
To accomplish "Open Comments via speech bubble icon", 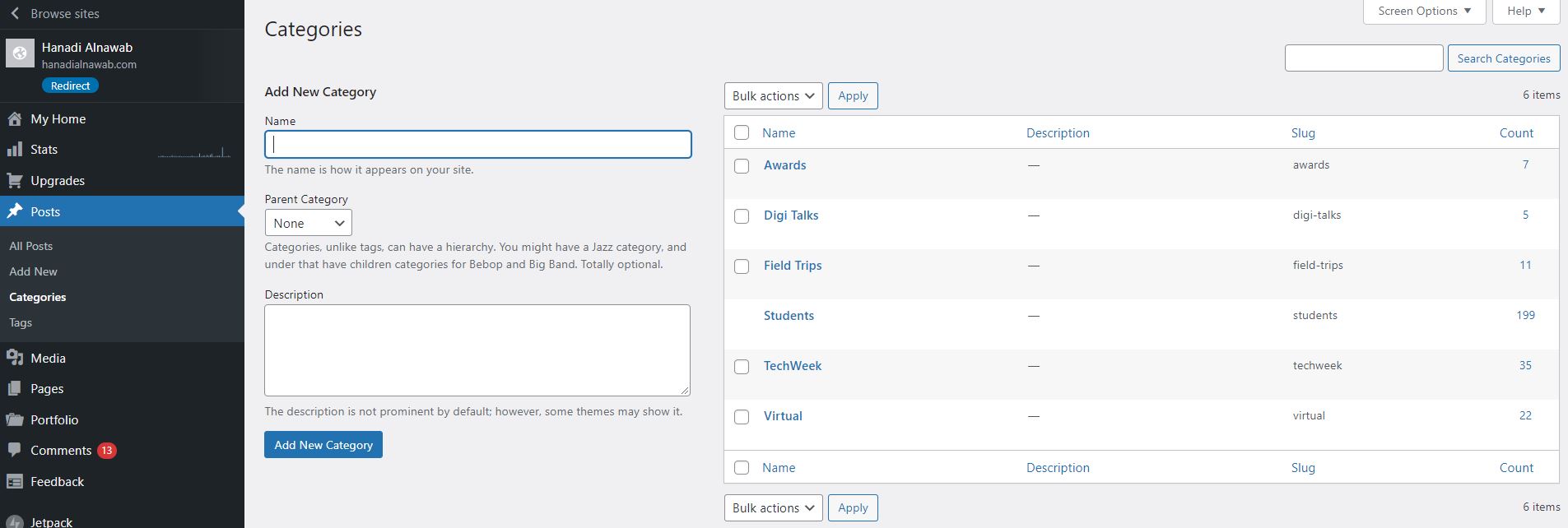I will point(15,451).
